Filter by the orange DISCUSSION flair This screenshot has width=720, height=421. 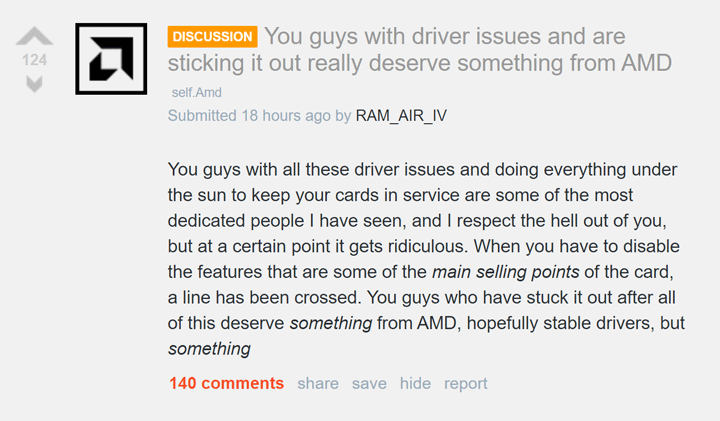212,37
